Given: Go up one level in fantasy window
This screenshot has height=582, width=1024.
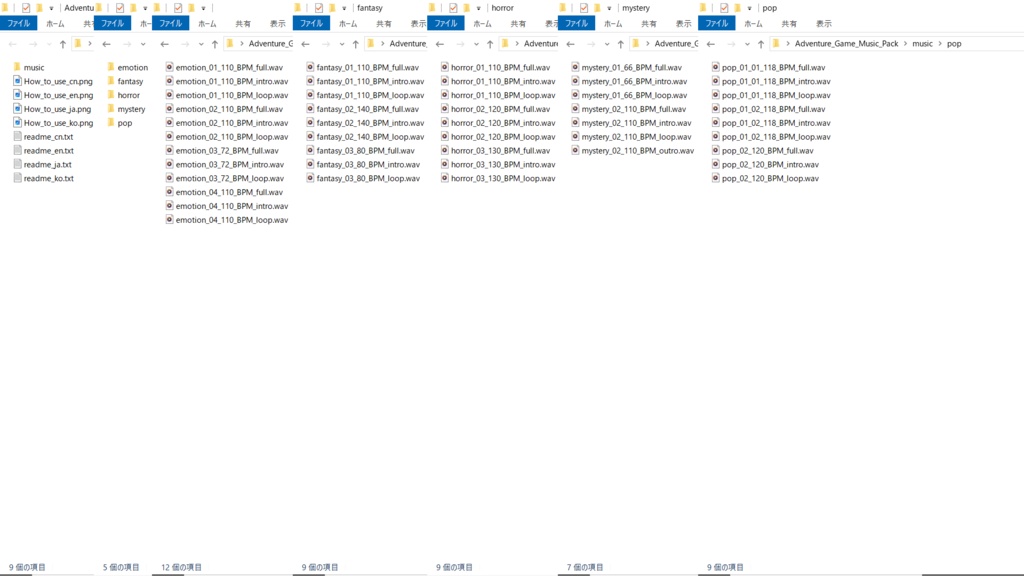Looking at the screenshot, I should tap(355, 44).
